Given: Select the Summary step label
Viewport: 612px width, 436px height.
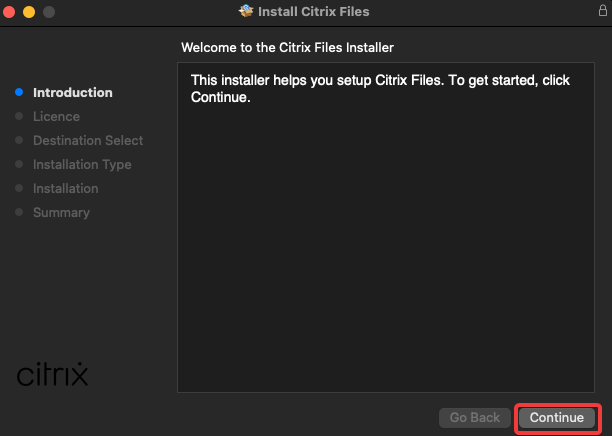Looking at the screenshot, I should [61, 212].
